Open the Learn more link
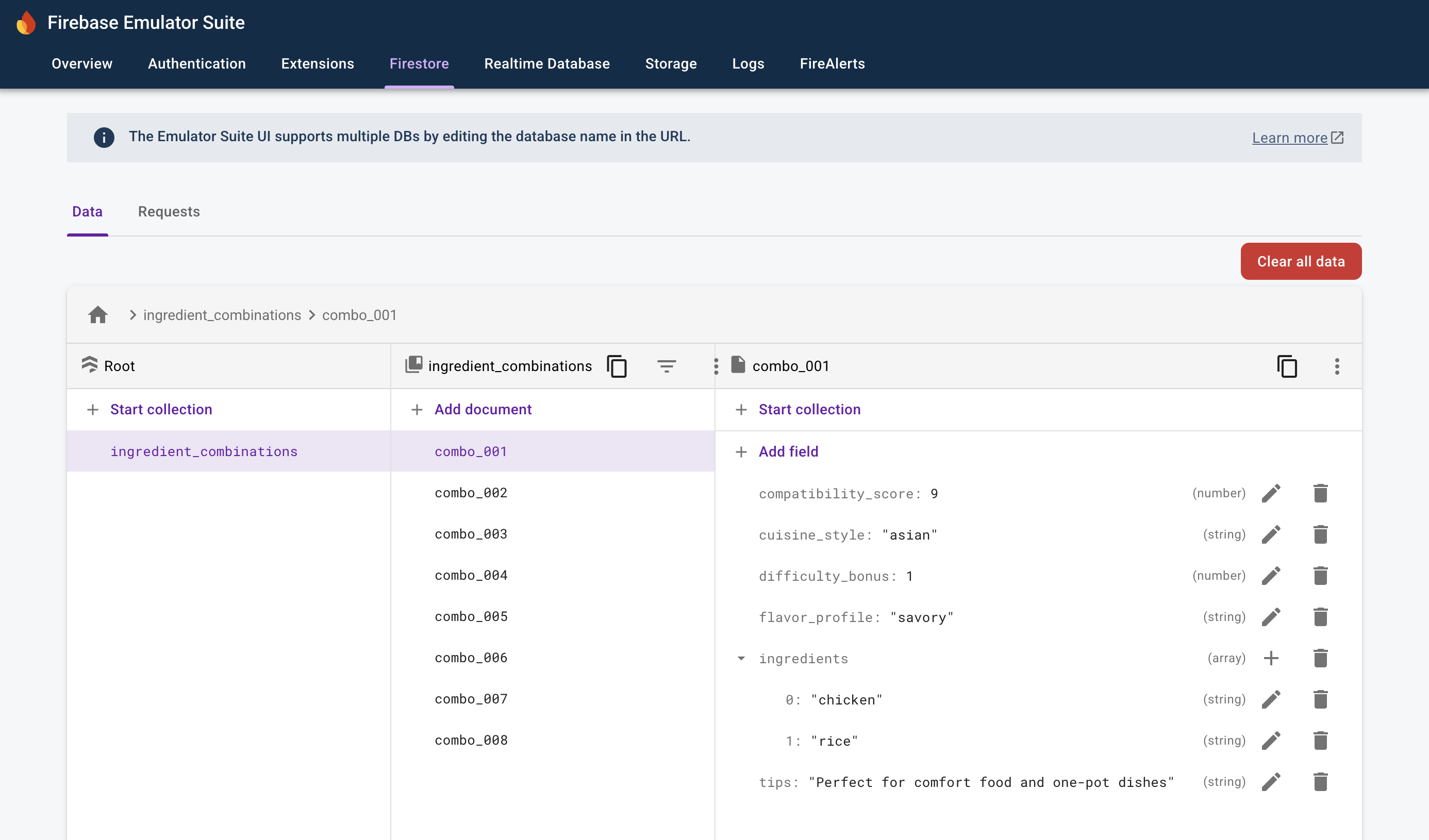The height and width of the screenshot is (840, 1429). (1298, 138)
